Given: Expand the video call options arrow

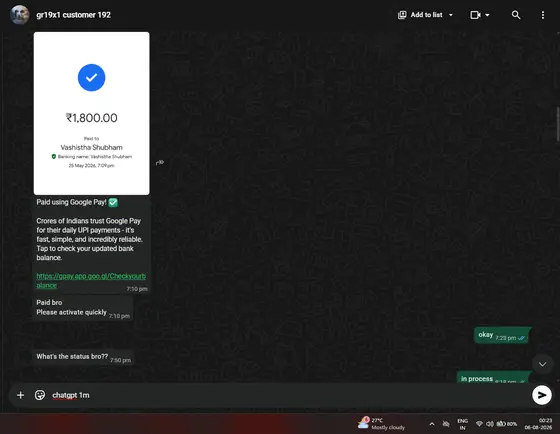Looking at the screenshot, I should tap(488, 15).
